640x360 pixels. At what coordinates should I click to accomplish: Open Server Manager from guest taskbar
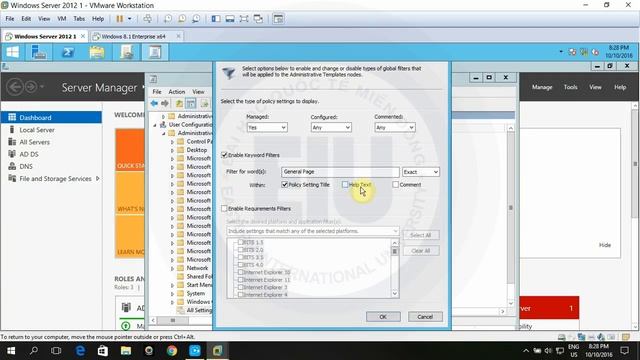(38, 52)
